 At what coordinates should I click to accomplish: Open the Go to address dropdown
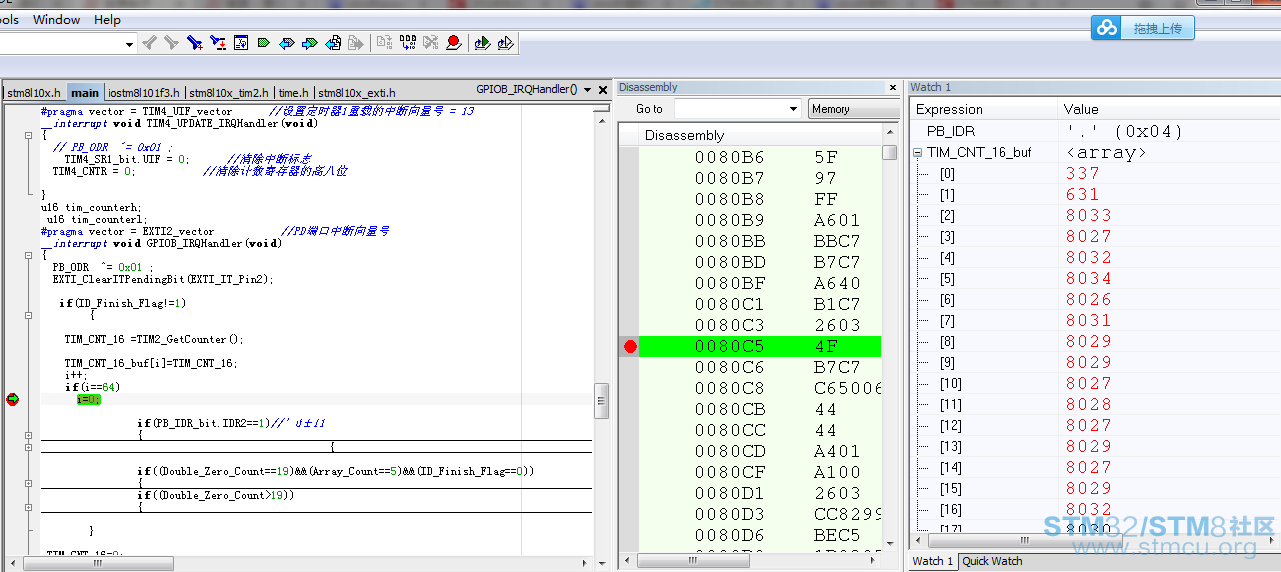tap(794, 109)
